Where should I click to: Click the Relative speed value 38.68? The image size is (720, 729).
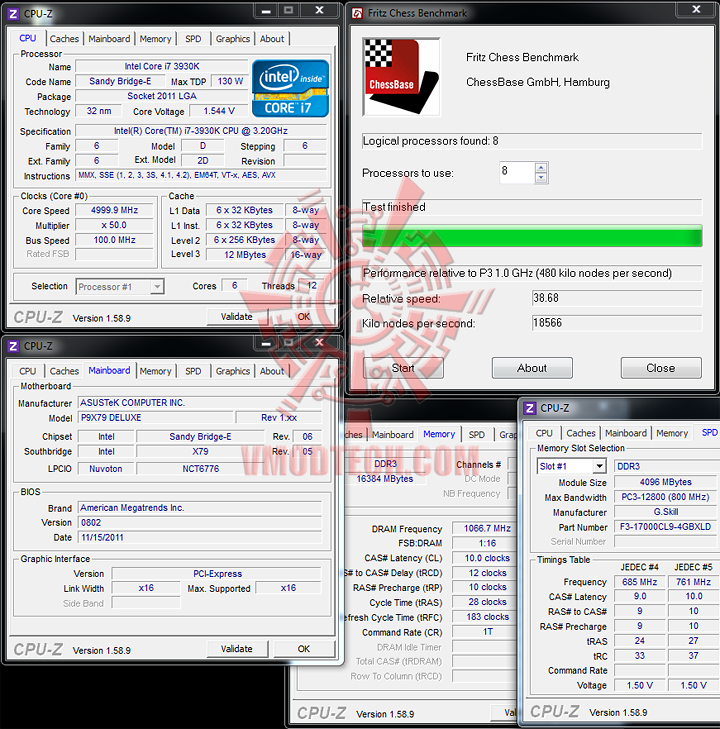tap(617, 298)
